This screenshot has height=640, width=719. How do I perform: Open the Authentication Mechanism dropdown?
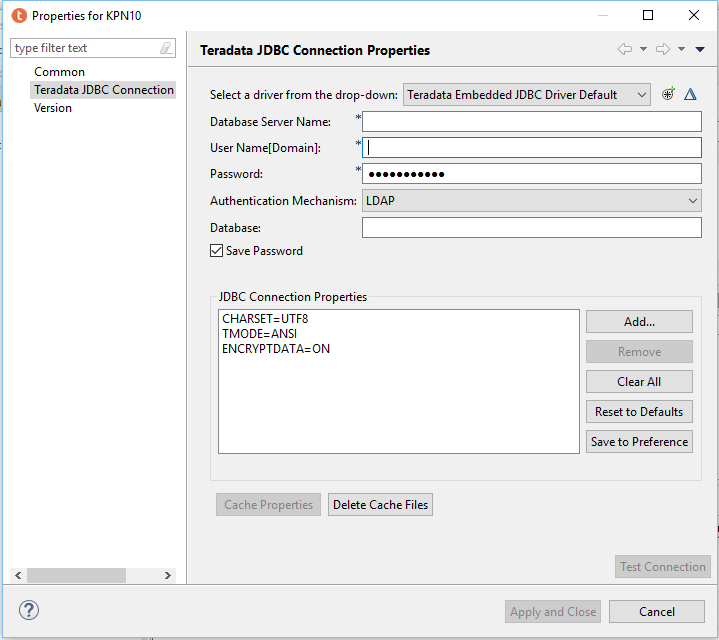(531, 201)
